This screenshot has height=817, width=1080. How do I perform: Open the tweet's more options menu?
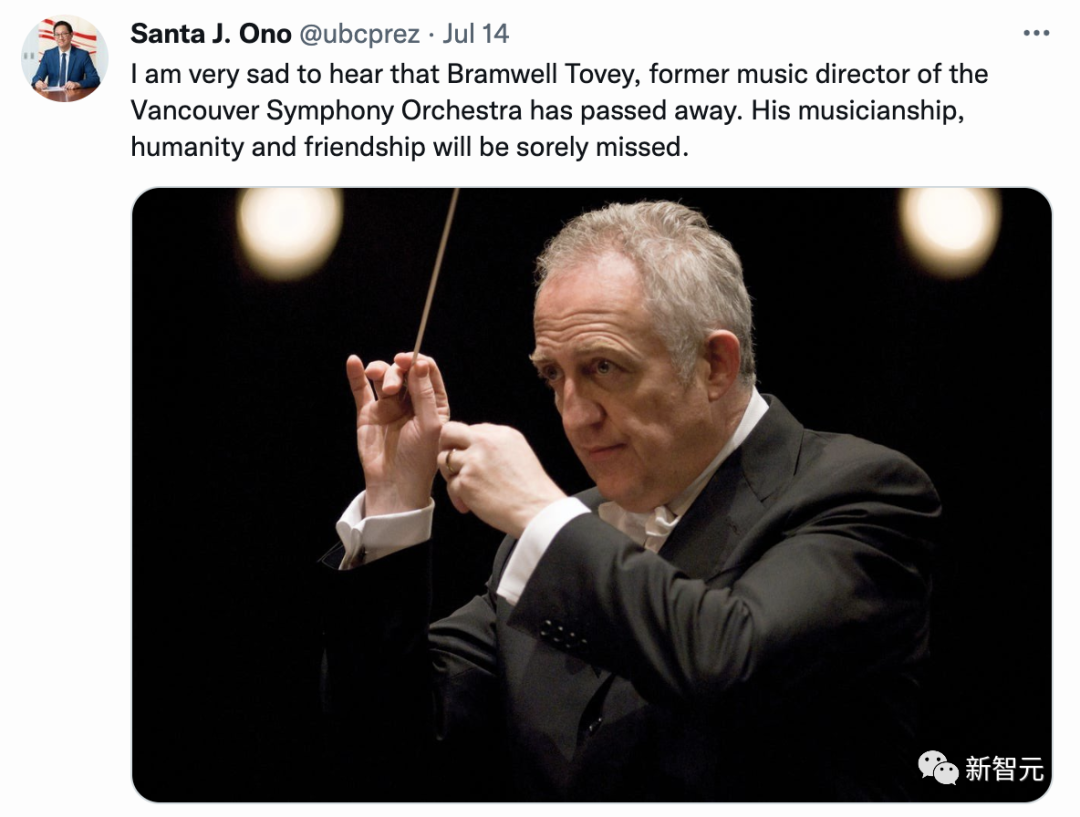coord(1036,33)
